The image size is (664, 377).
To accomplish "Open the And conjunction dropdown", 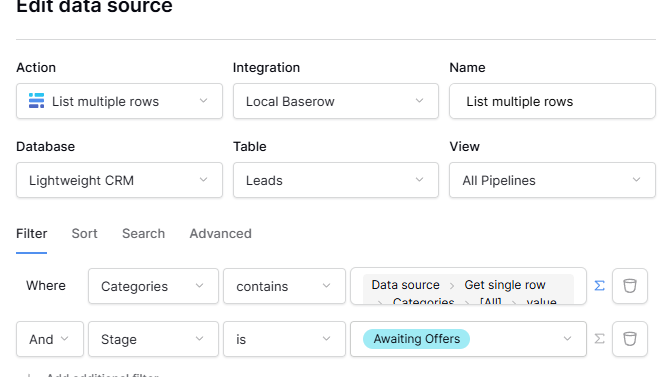I will pyautogui.click(x=50, y=339).
